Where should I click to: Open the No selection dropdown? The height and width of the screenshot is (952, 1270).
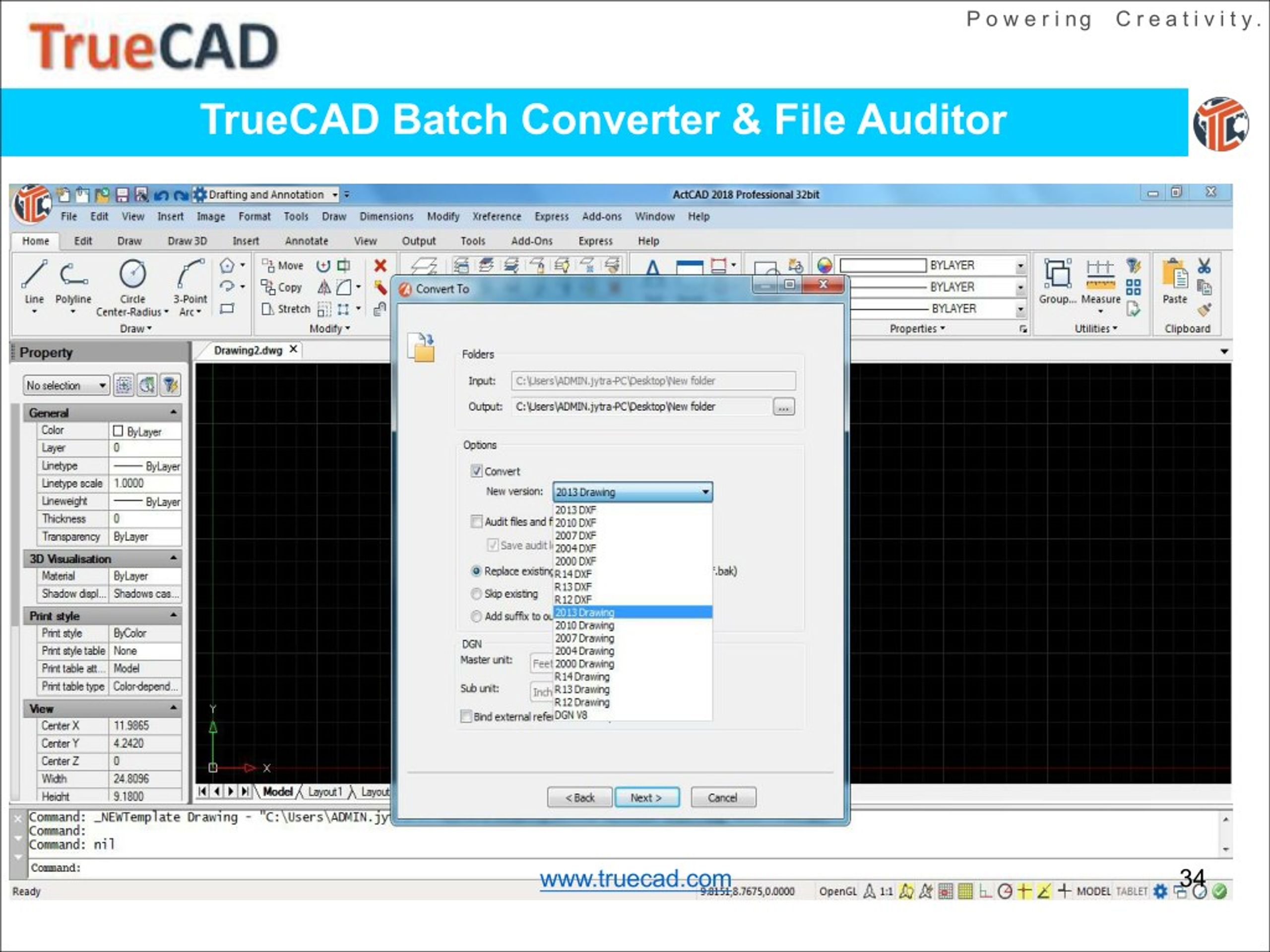[x=66, y=385]
